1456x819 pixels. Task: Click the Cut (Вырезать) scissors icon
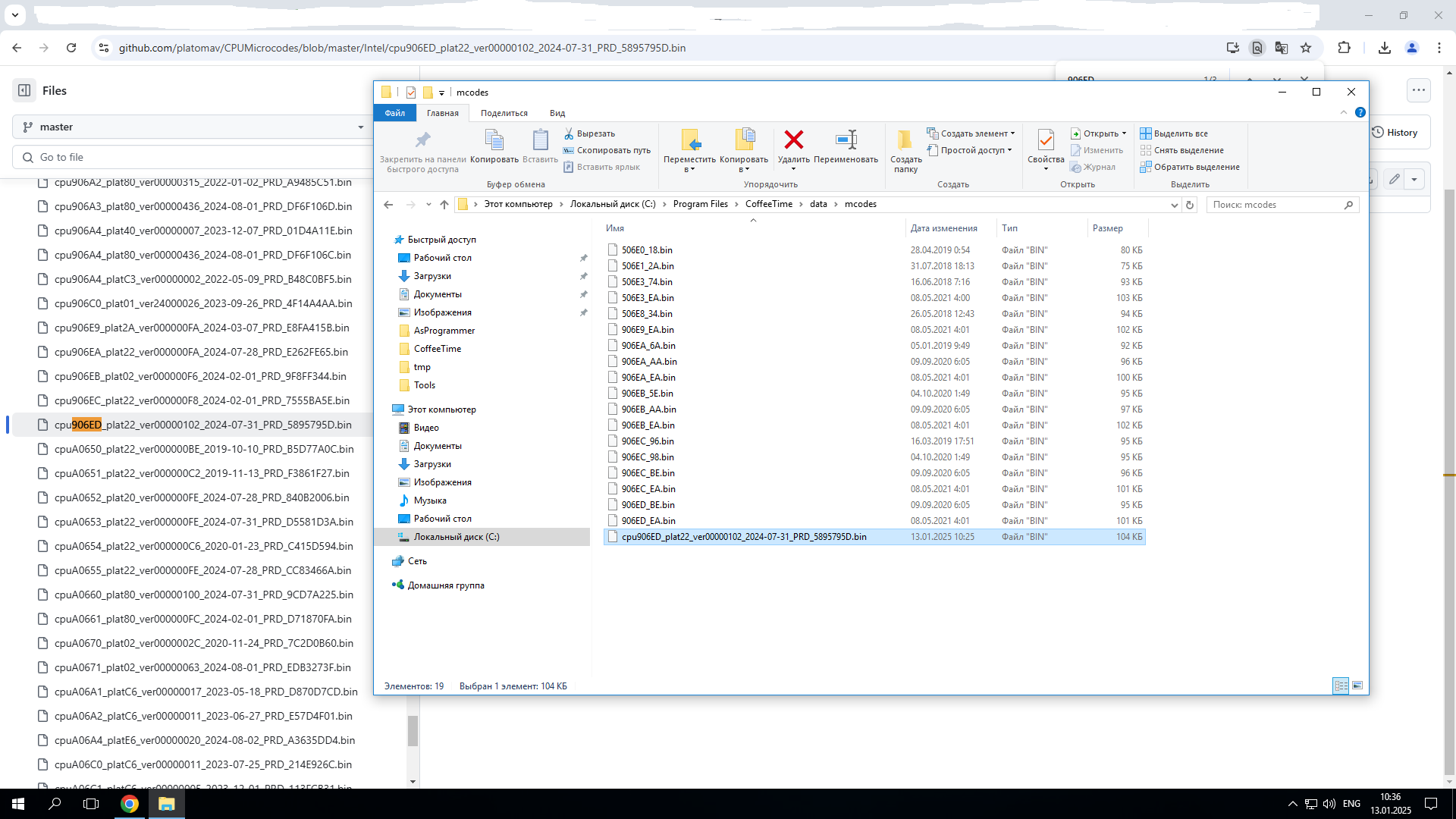click(569, 133)
